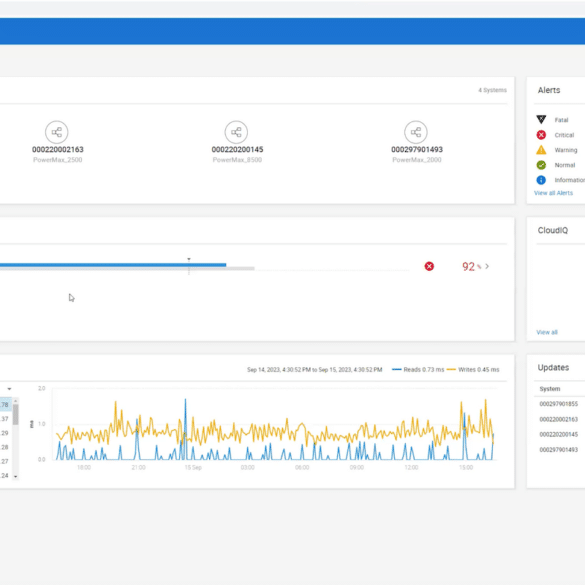
Task: Click the red critical status icon beside 92
Action: pyautogui.click(x=429, y=266)
